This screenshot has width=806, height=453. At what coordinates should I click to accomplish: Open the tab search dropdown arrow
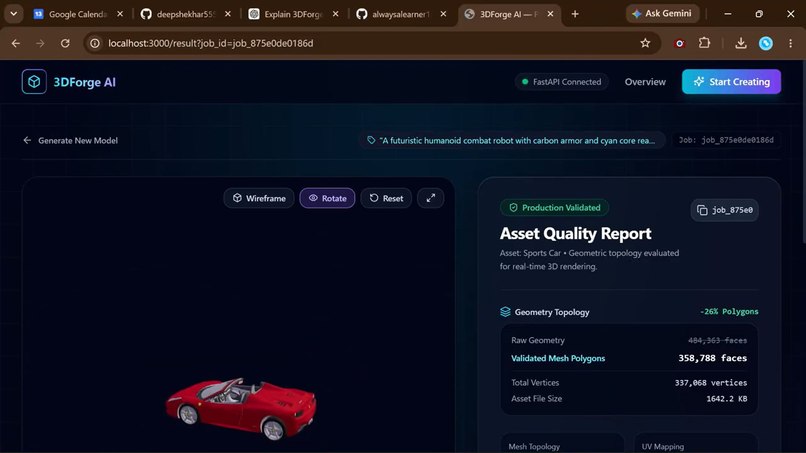pyautogui.click(x=14, y=14)
